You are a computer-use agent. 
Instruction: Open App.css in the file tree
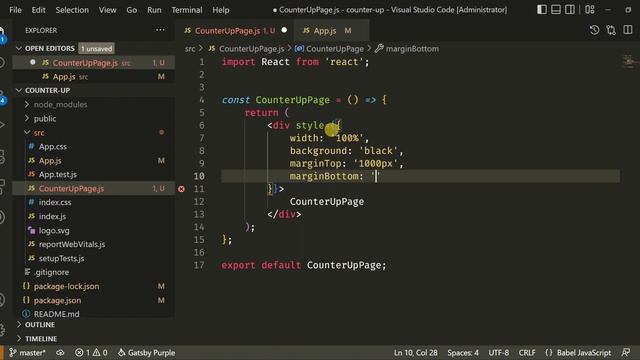[x=94, y=147]
